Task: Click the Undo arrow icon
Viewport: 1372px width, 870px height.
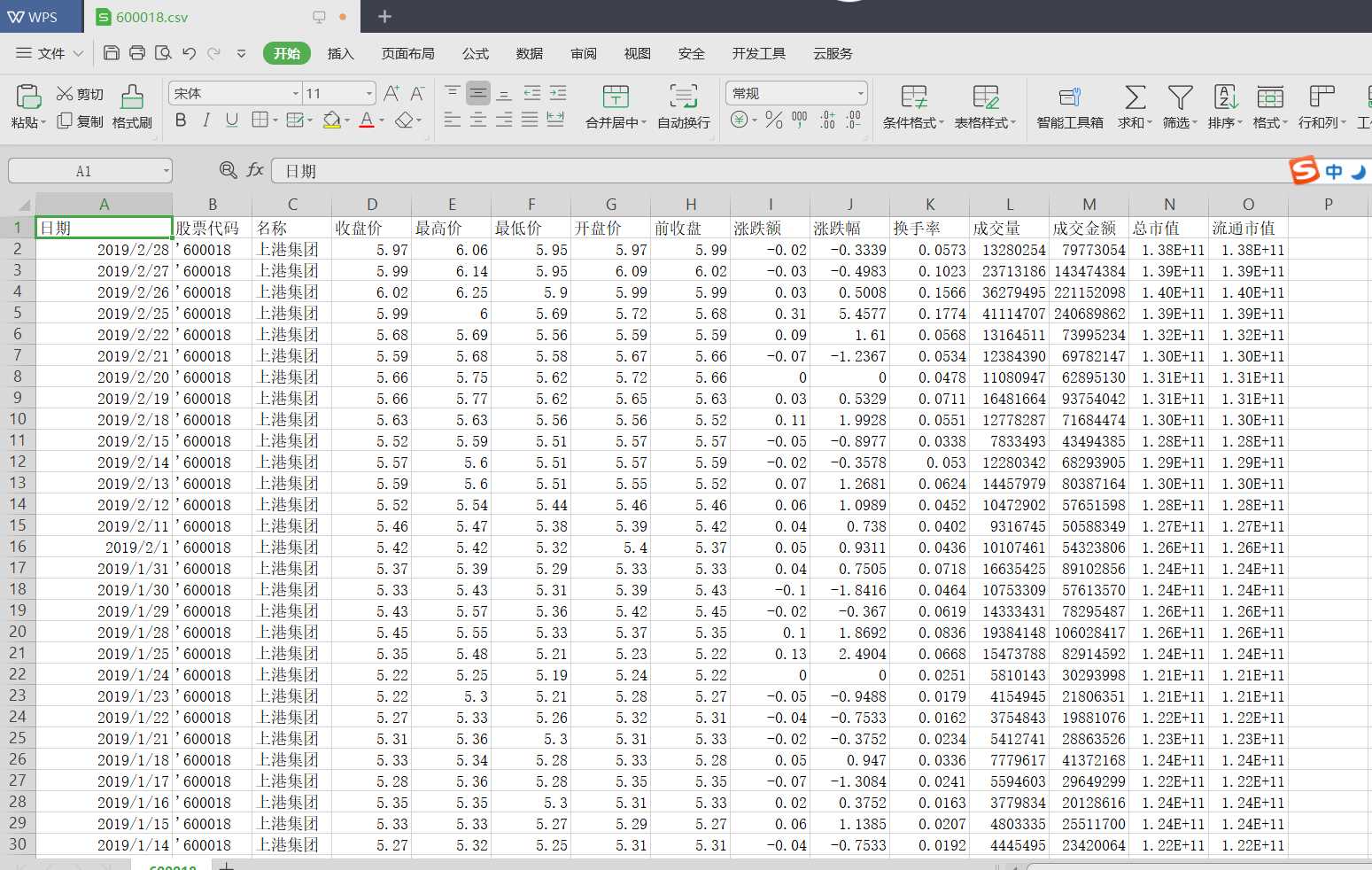Action: point(189,53)
